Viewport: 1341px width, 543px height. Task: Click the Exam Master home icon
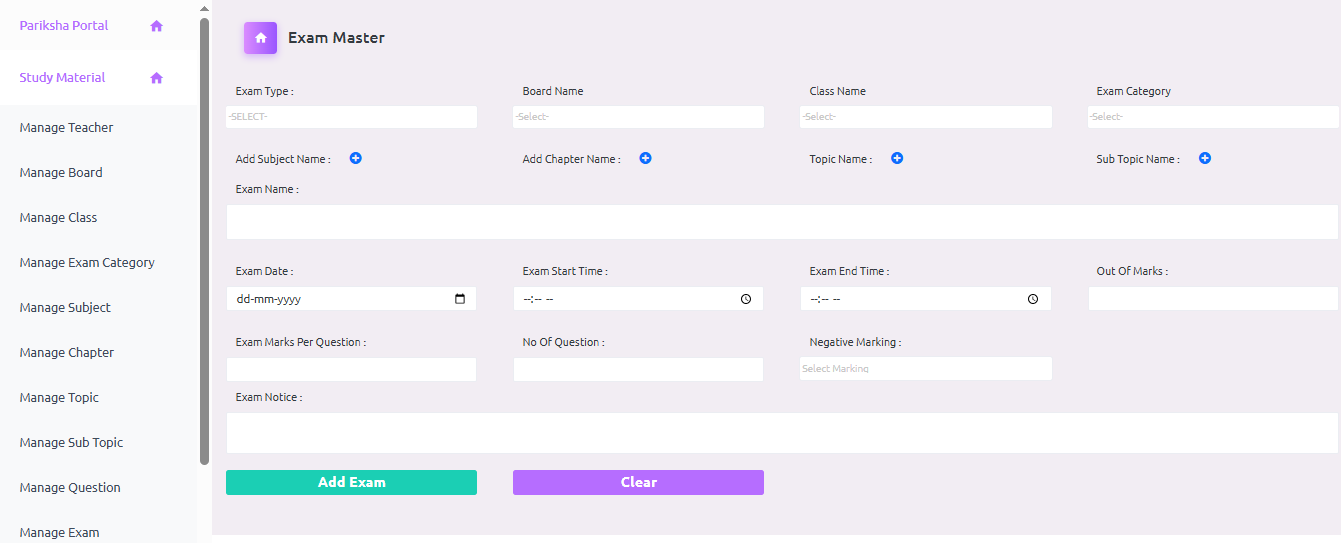click(x=260, y=38)
